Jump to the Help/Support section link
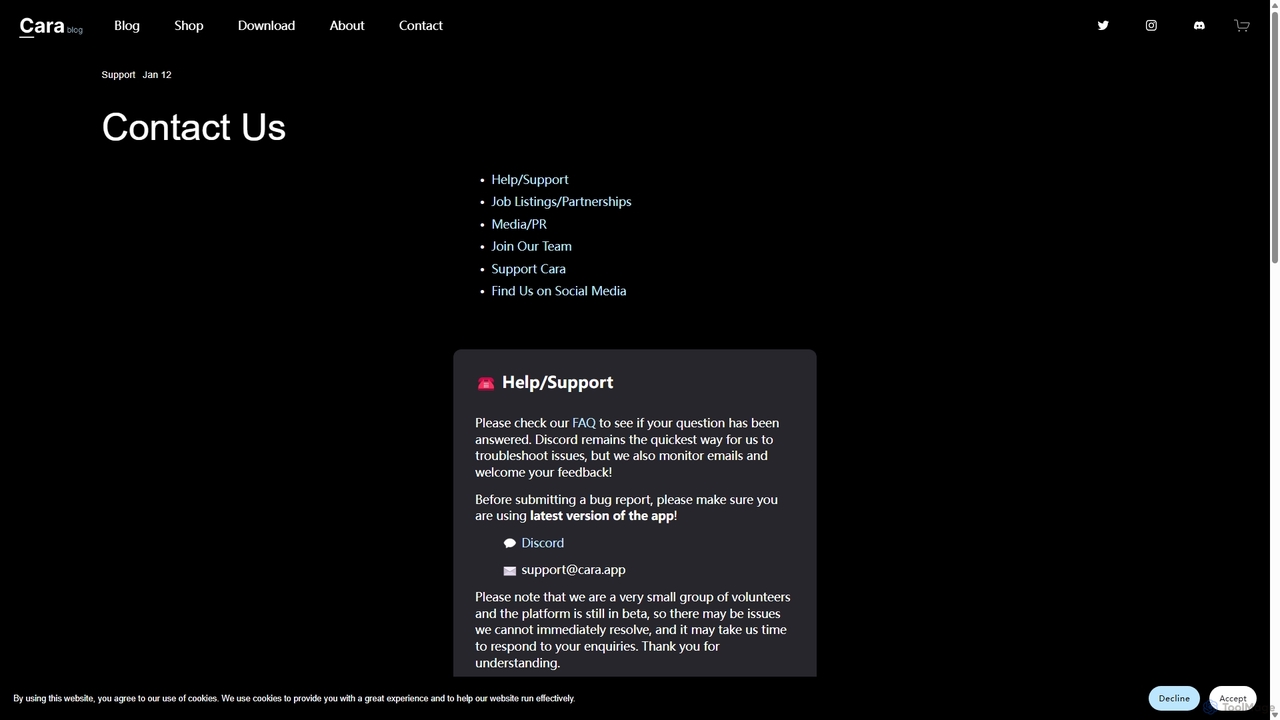1280x720 pixels. coord(530,180)
